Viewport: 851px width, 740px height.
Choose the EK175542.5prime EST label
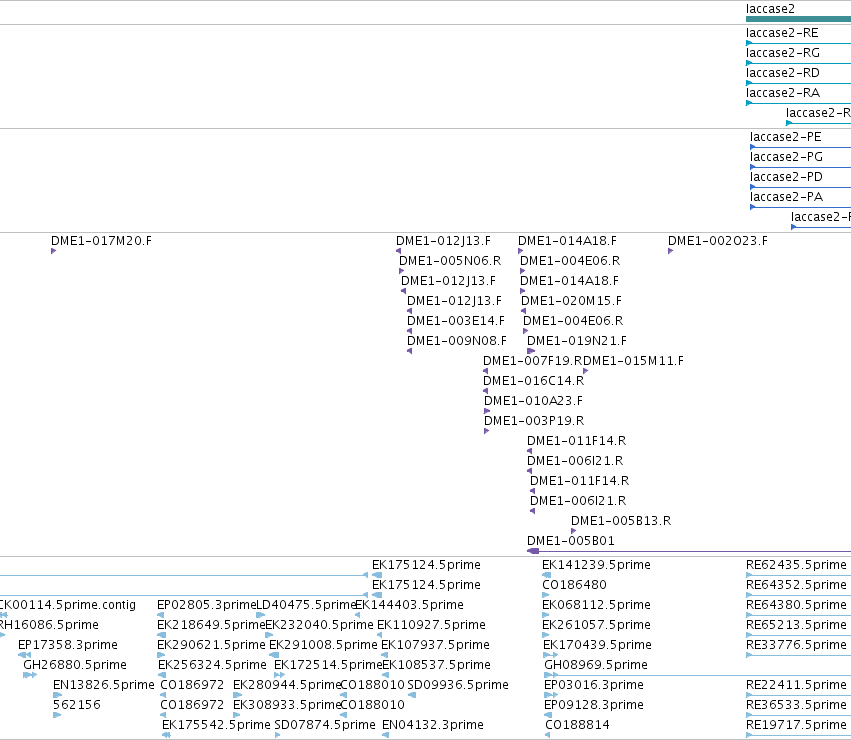pos(216,726)
